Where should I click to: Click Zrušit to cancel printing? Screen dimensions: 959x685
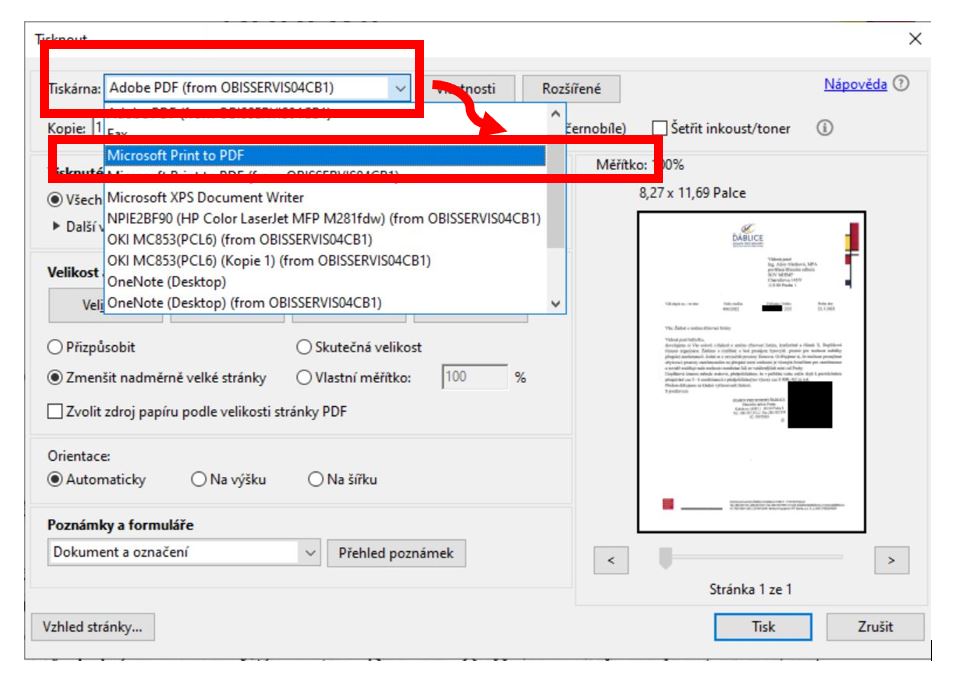(x=875, y=627)
